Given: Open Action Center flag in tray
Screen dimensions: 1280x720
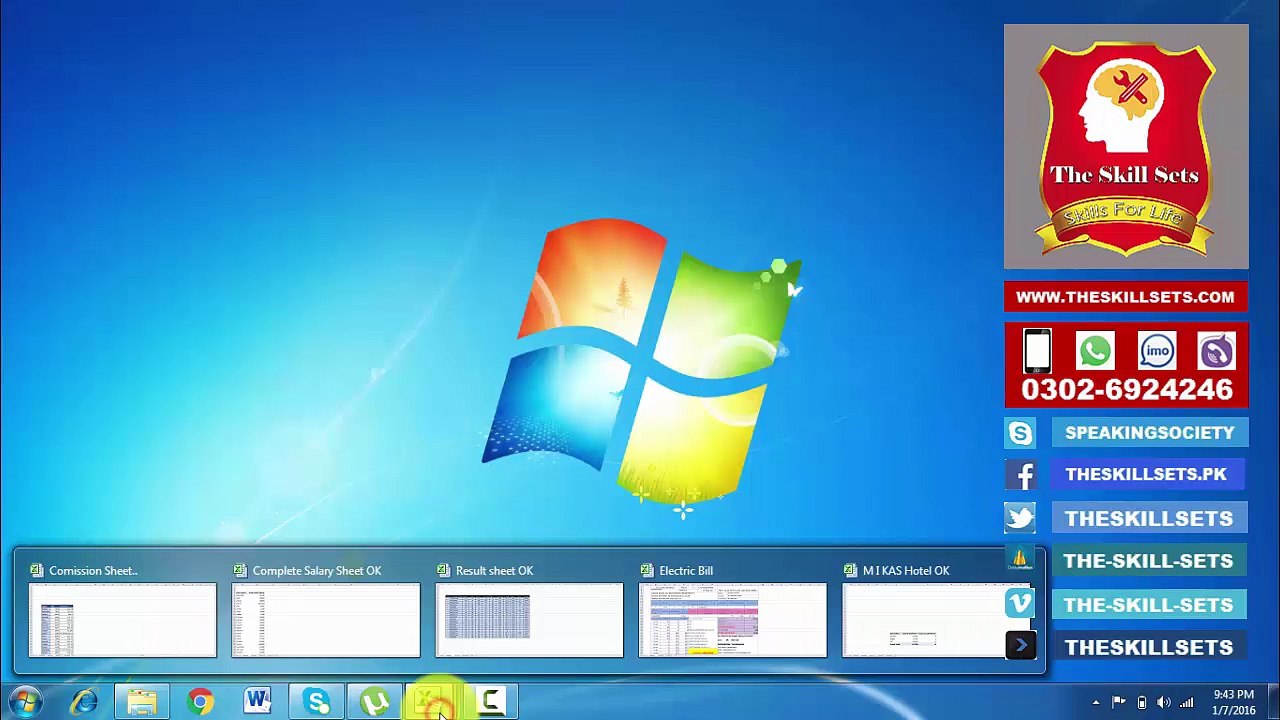Looking at the screenshot, I should coord(1119,702).
